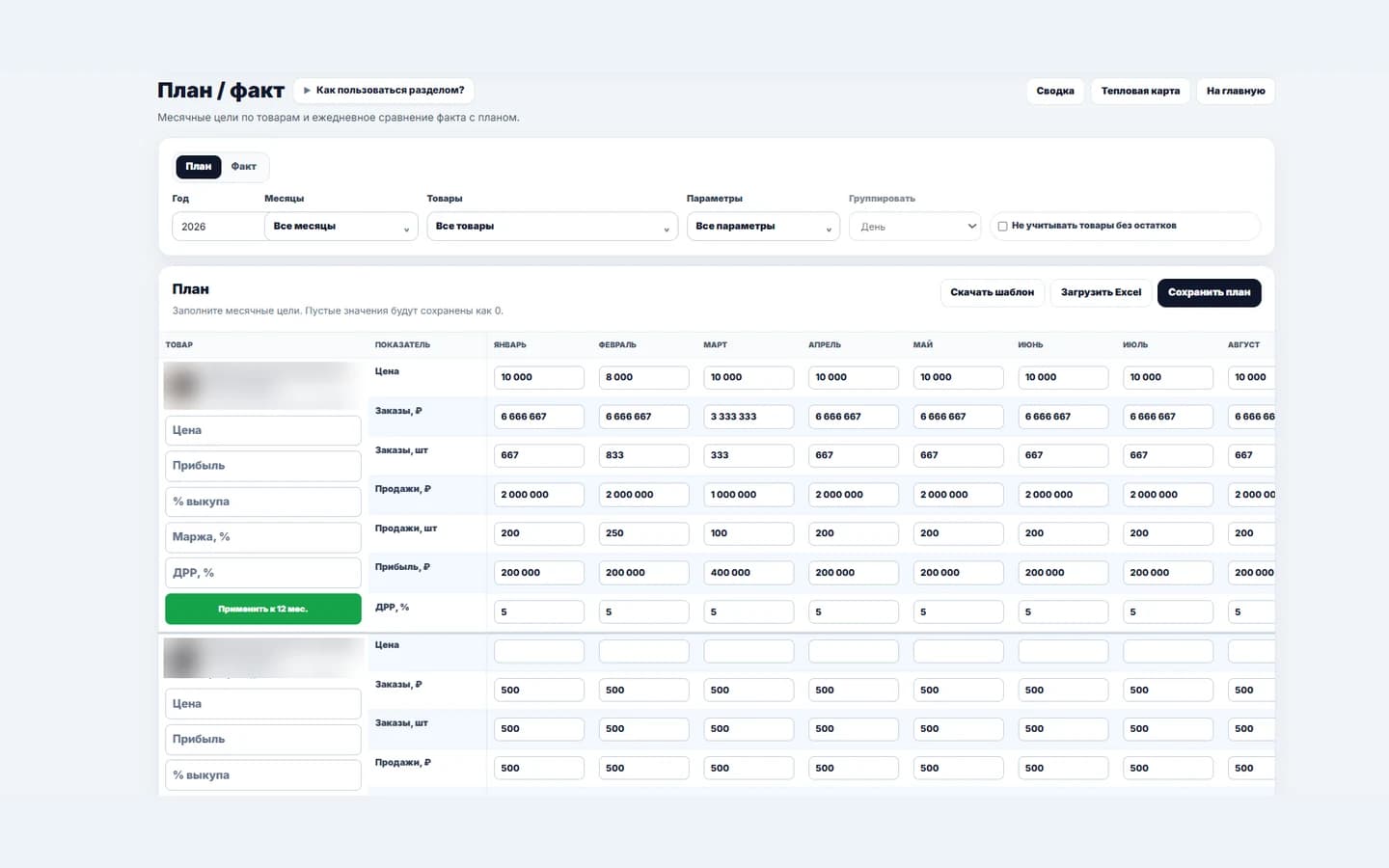The image size is (1389, 868).
Task: Open the Сводка page
Action: (x=1055, y=91)
